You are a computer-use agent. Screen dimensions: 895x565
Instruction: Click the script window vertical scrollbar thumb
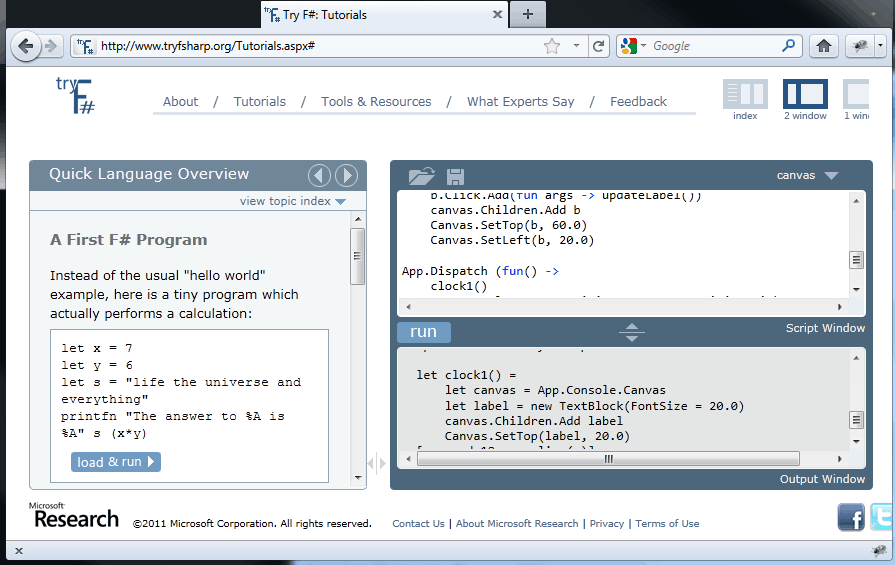[856, 260]
